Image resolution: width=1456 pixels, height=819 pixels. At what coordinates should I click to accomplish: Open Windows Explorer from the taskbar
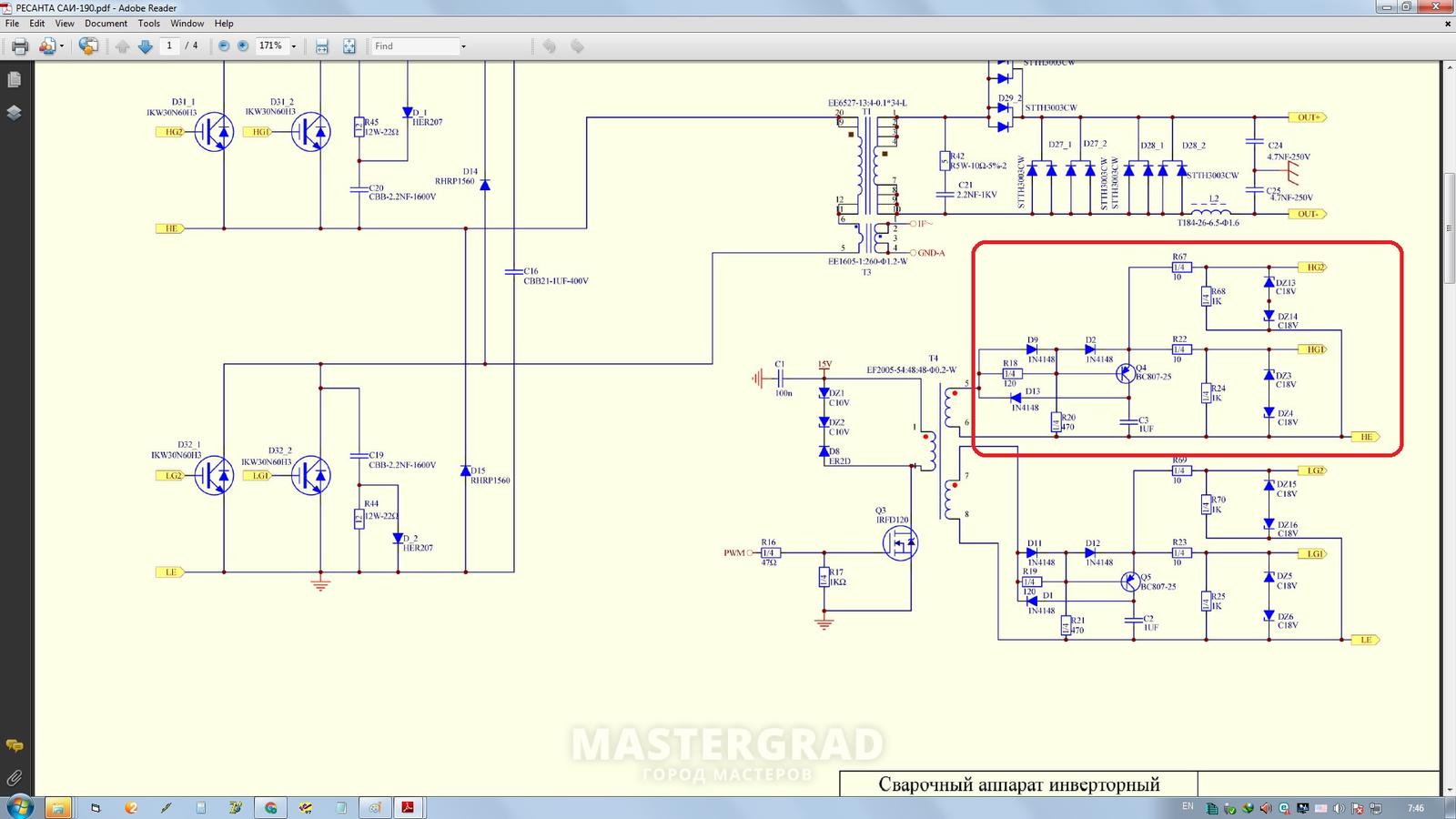click(x=57, y=808)
